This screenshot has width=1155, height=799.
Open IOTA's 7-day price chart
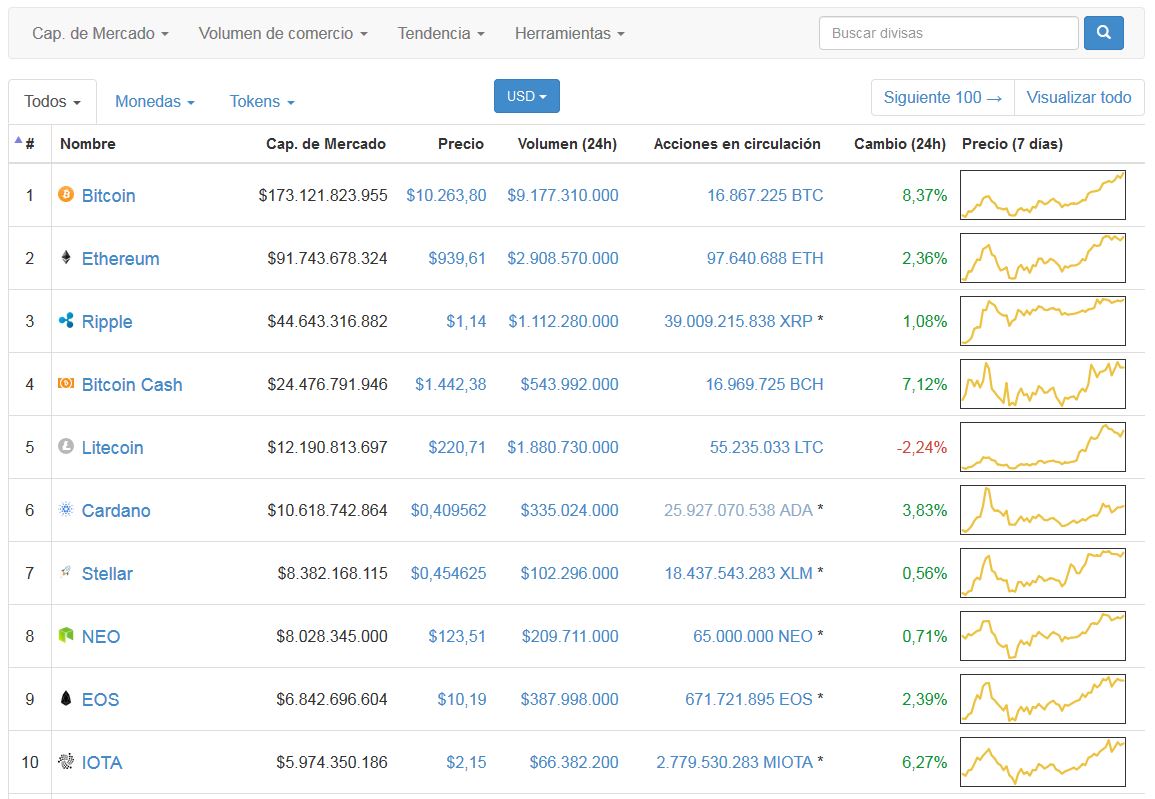coord(1043,761)
